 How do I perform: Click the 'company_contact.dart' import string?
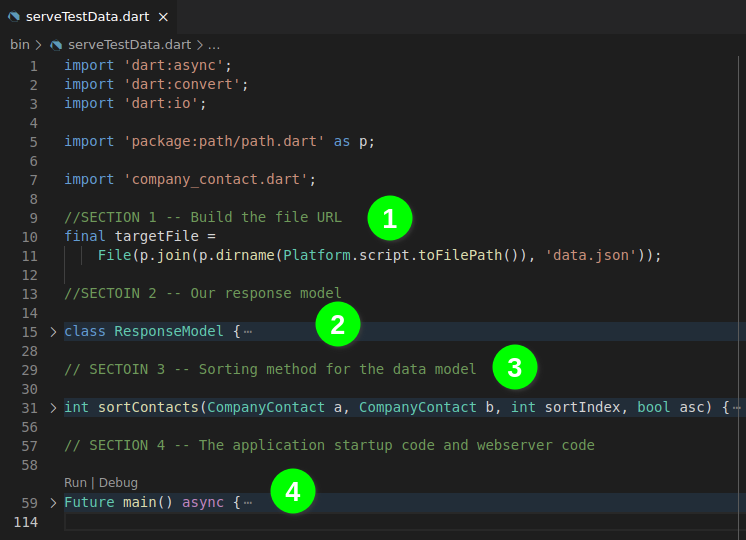pyautogui.click(x=216, y=179)
